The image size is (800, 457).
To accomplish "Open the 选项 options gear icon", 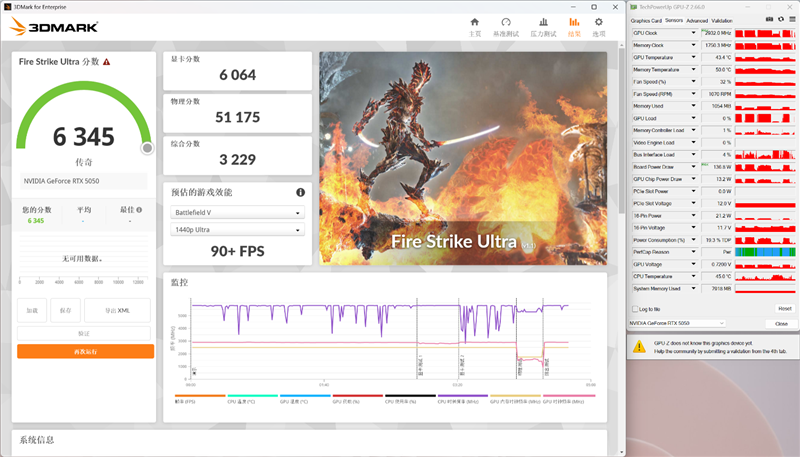I will pyautogui.click(x=599, y=26).
